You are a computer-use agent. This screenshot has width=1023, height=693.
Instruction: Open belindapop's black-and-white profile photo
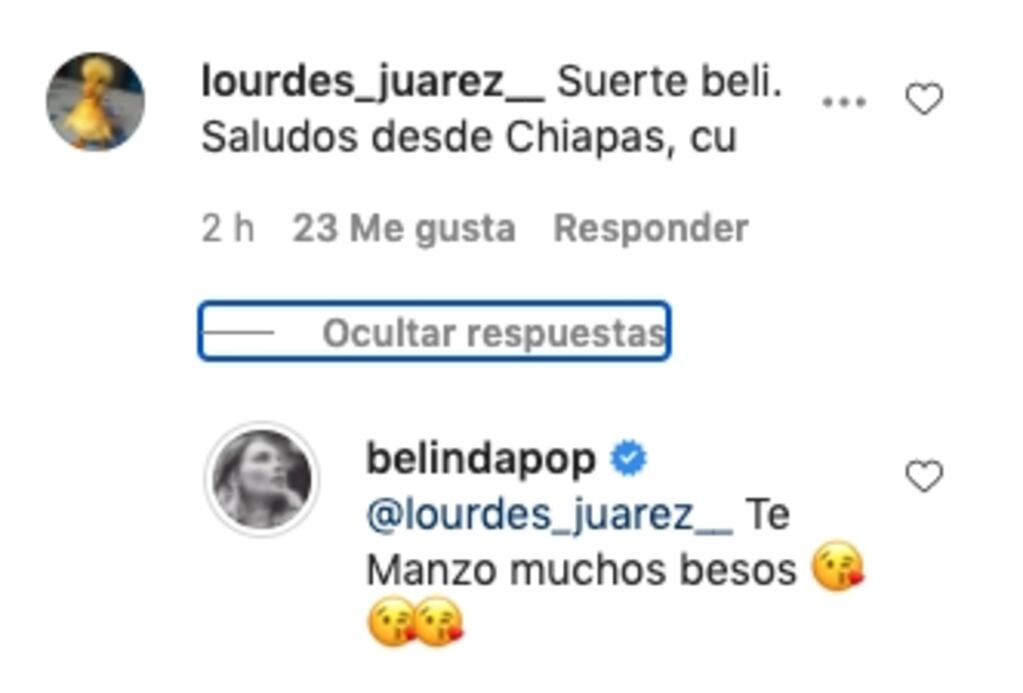(262, 478)
